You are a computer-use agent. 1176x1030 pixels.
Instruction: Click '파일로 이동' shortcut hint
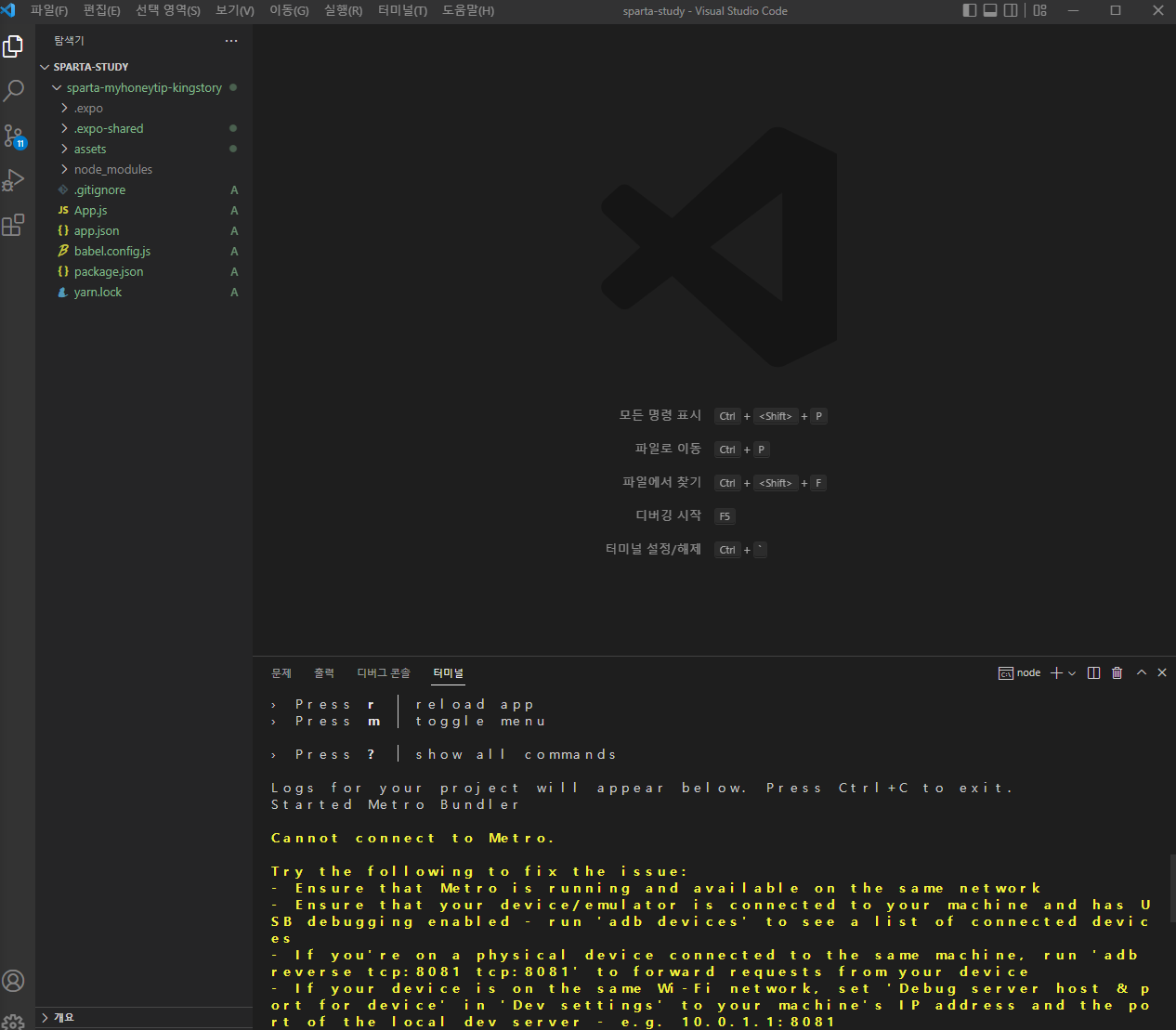(x=668, y=449)
